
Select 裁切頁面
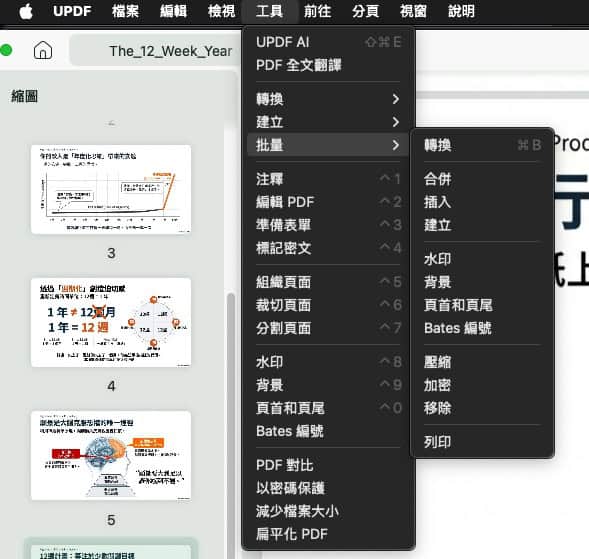point(328,305)
